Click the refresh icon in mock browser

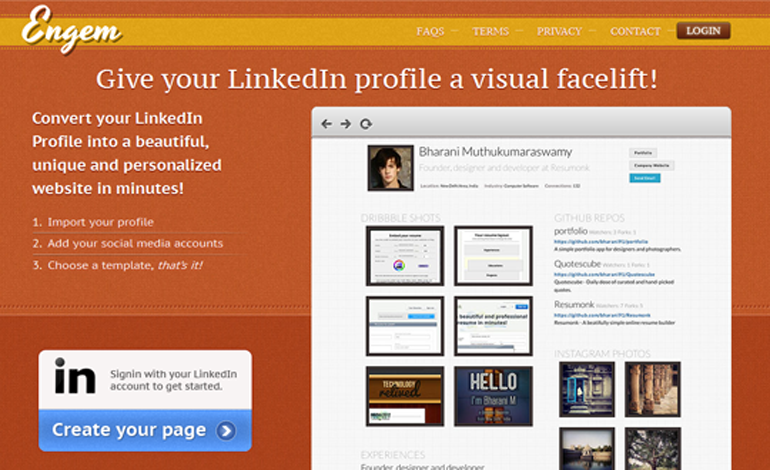(x=366, y=124)
